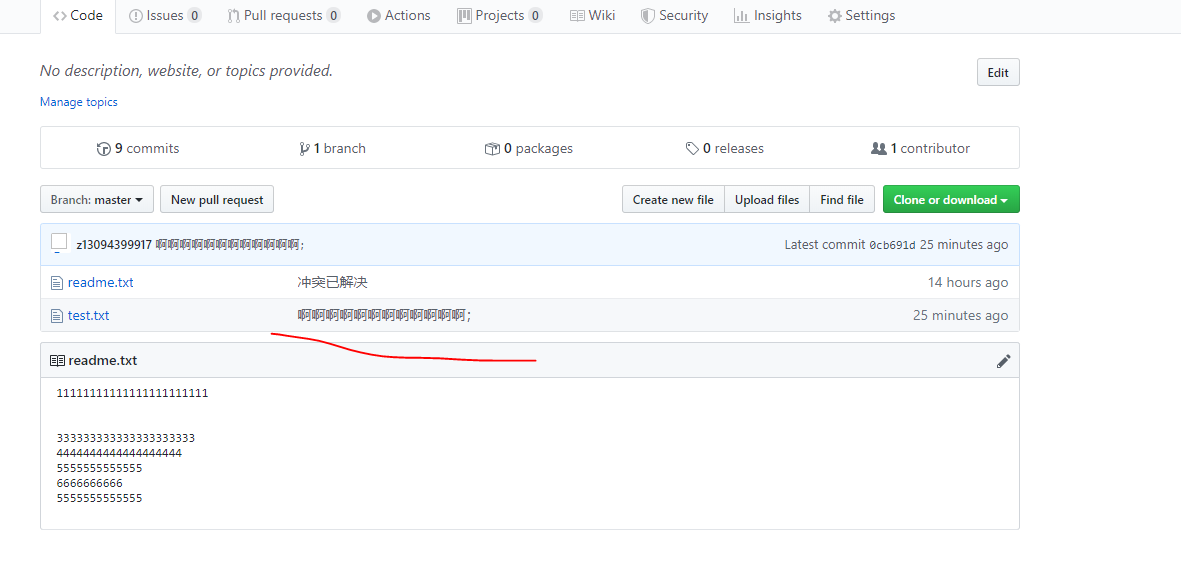View the 9 commits history
Screen dimensions: 1181x566
138,148
